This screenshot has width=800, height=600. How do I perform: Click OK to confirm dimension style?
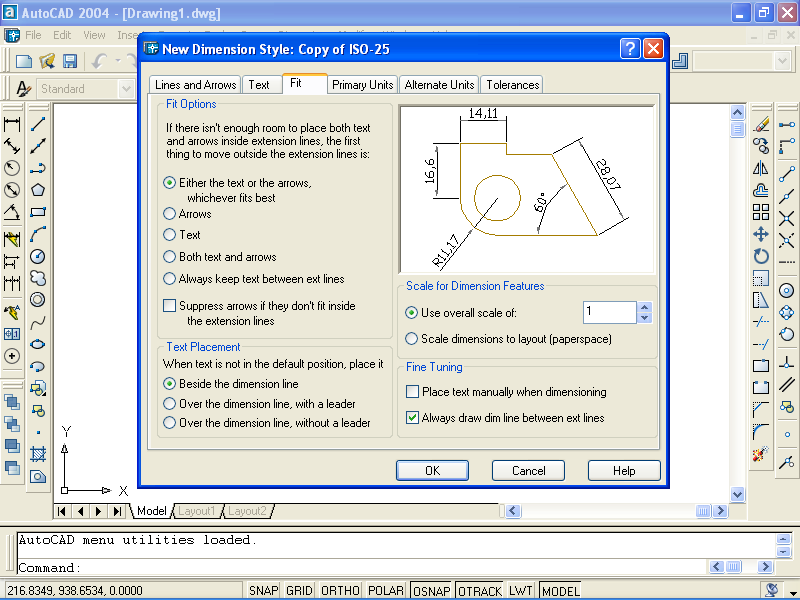point(432,470)
